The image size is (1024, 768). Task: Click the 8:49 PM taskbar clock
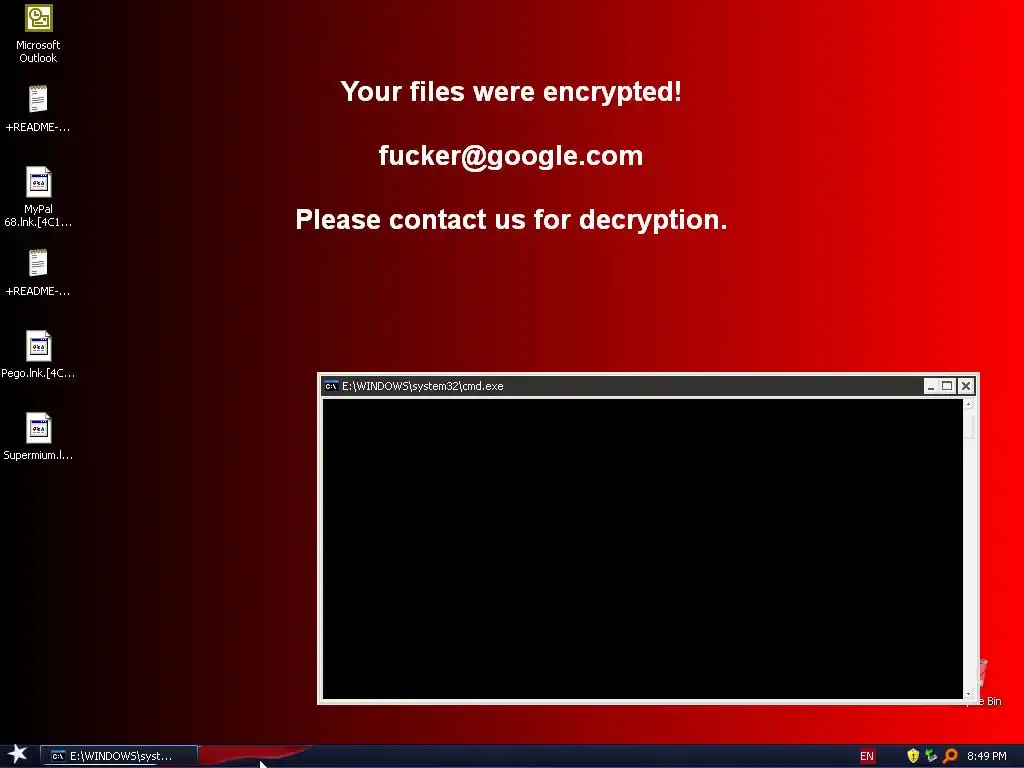point(987,756)
